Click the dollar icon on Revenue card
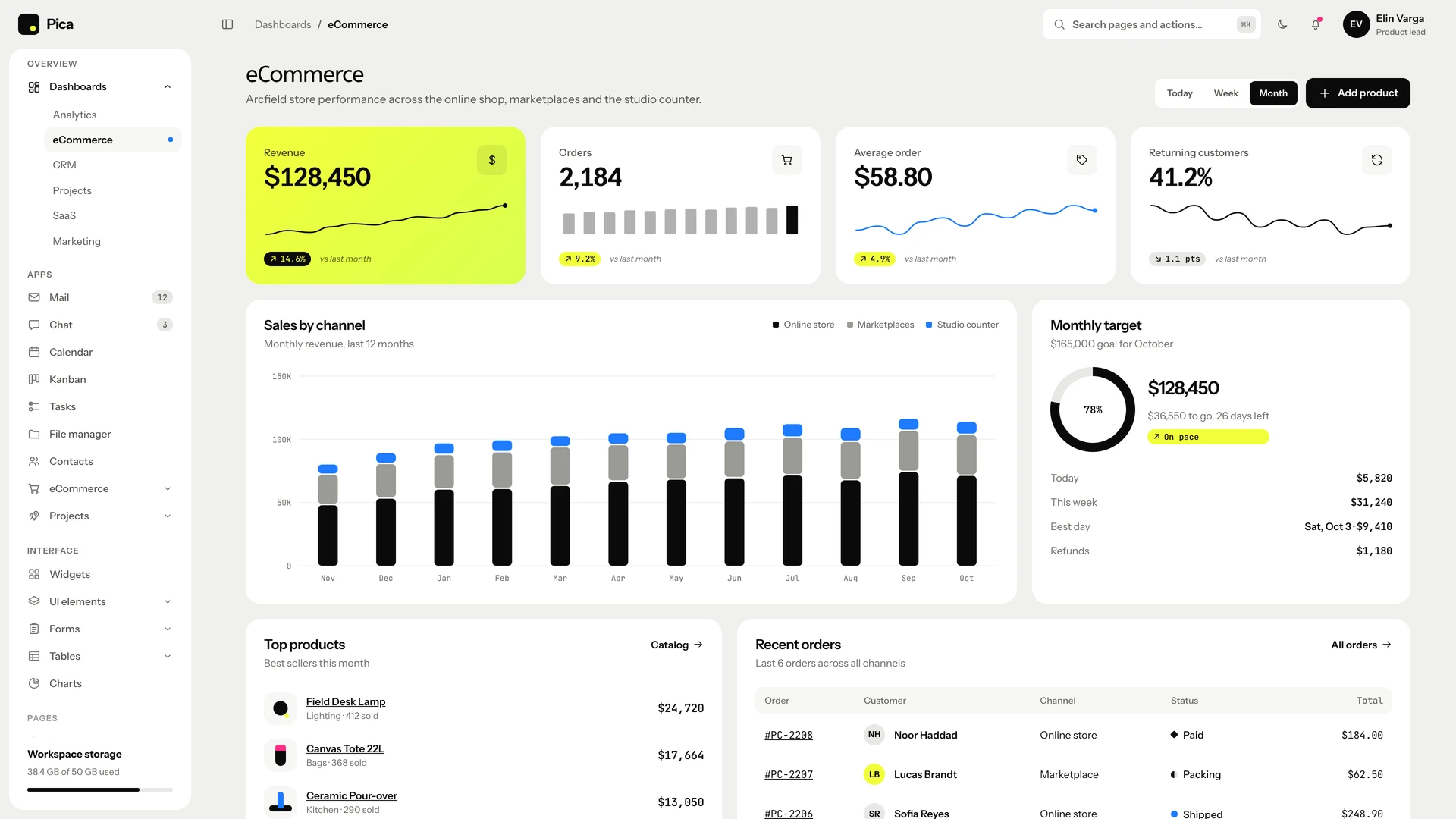This screenshot has width=1456, height=819. point(492,160)
